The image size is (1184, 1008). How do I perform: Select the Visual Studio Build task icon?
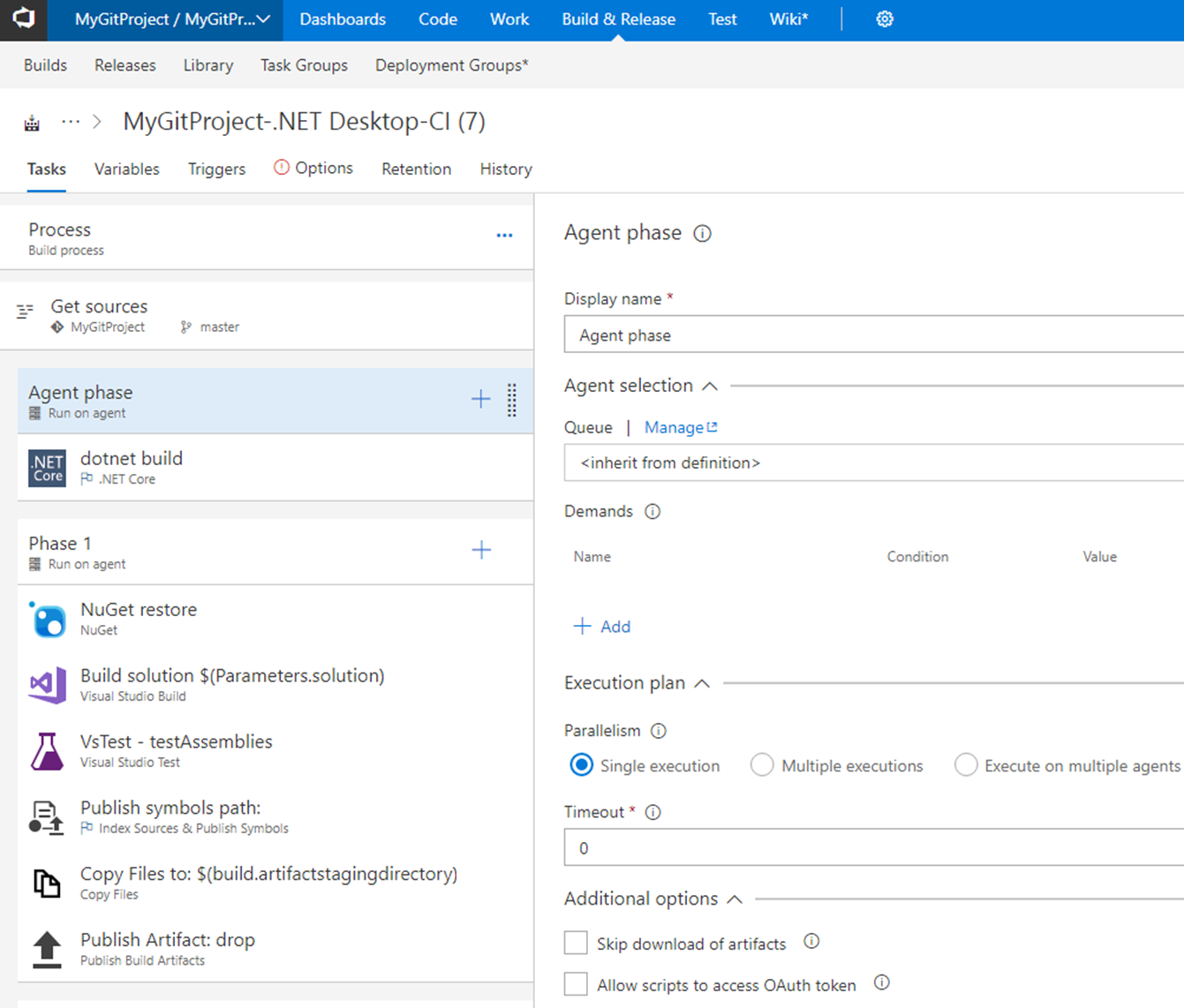click(47, 685)
